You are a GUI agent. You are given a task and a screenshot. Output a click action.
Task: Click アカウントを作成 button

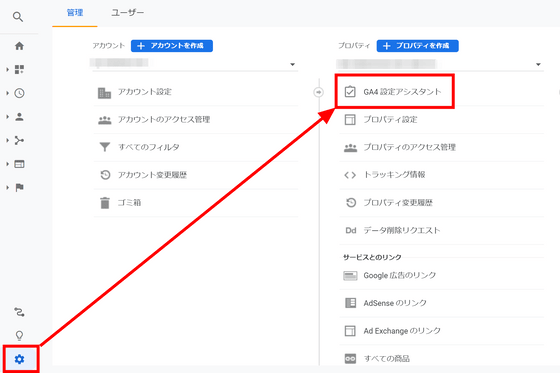(172, 46)
